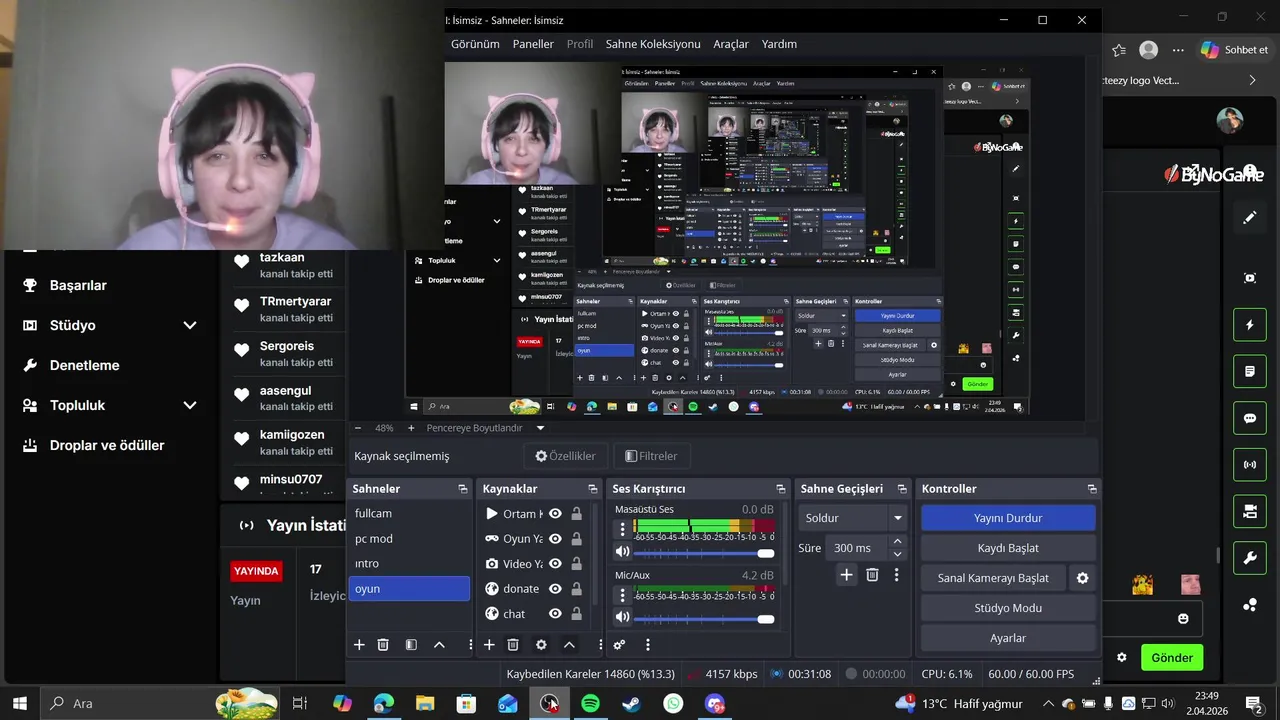Remove the transition with the Sahne Geçişleri trash icon
The height and width of the screenshot is (720, 1280).
tap(872, 575)
